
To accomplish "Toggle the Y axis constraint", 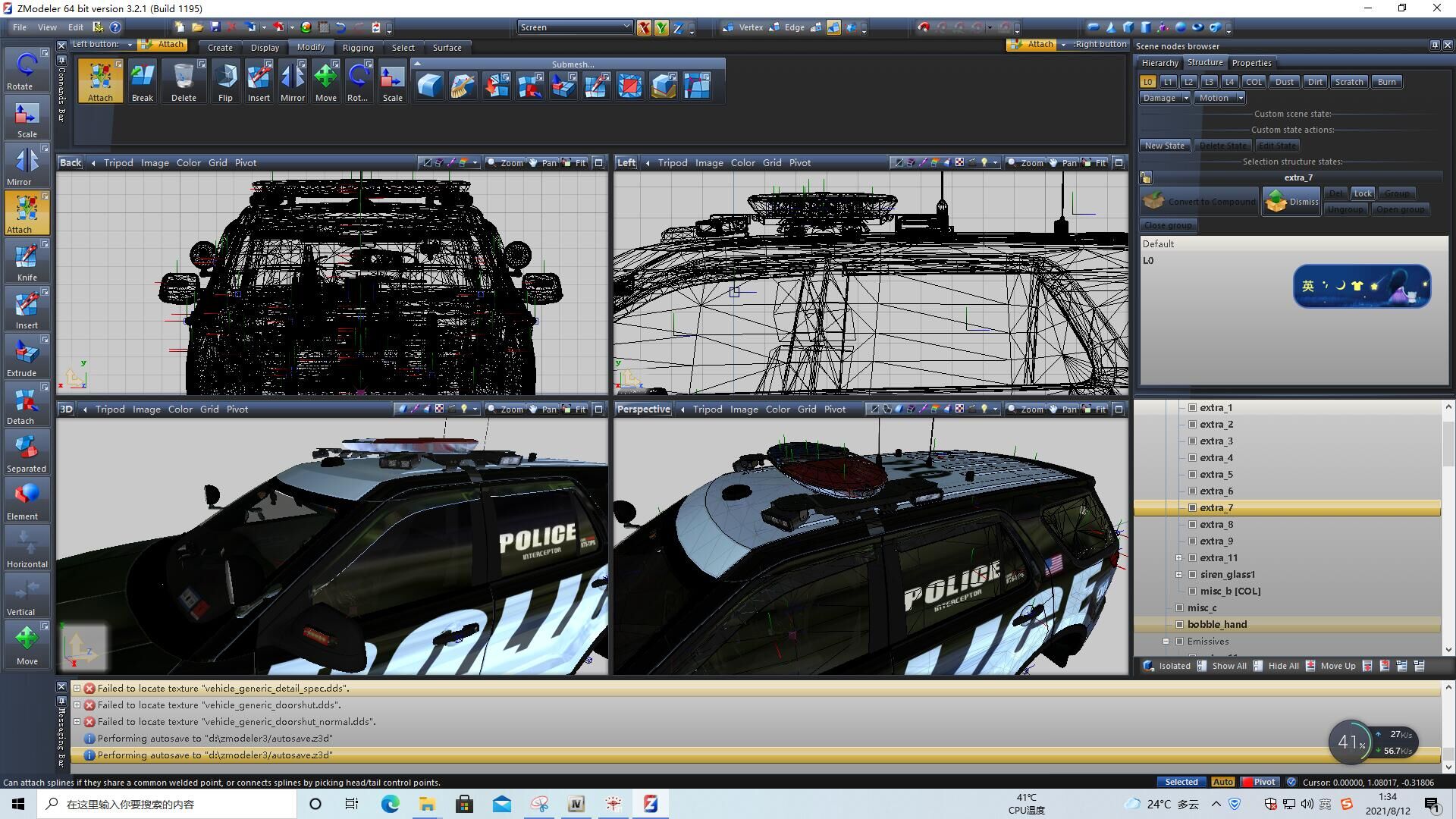I will click(x=661, y=27).
